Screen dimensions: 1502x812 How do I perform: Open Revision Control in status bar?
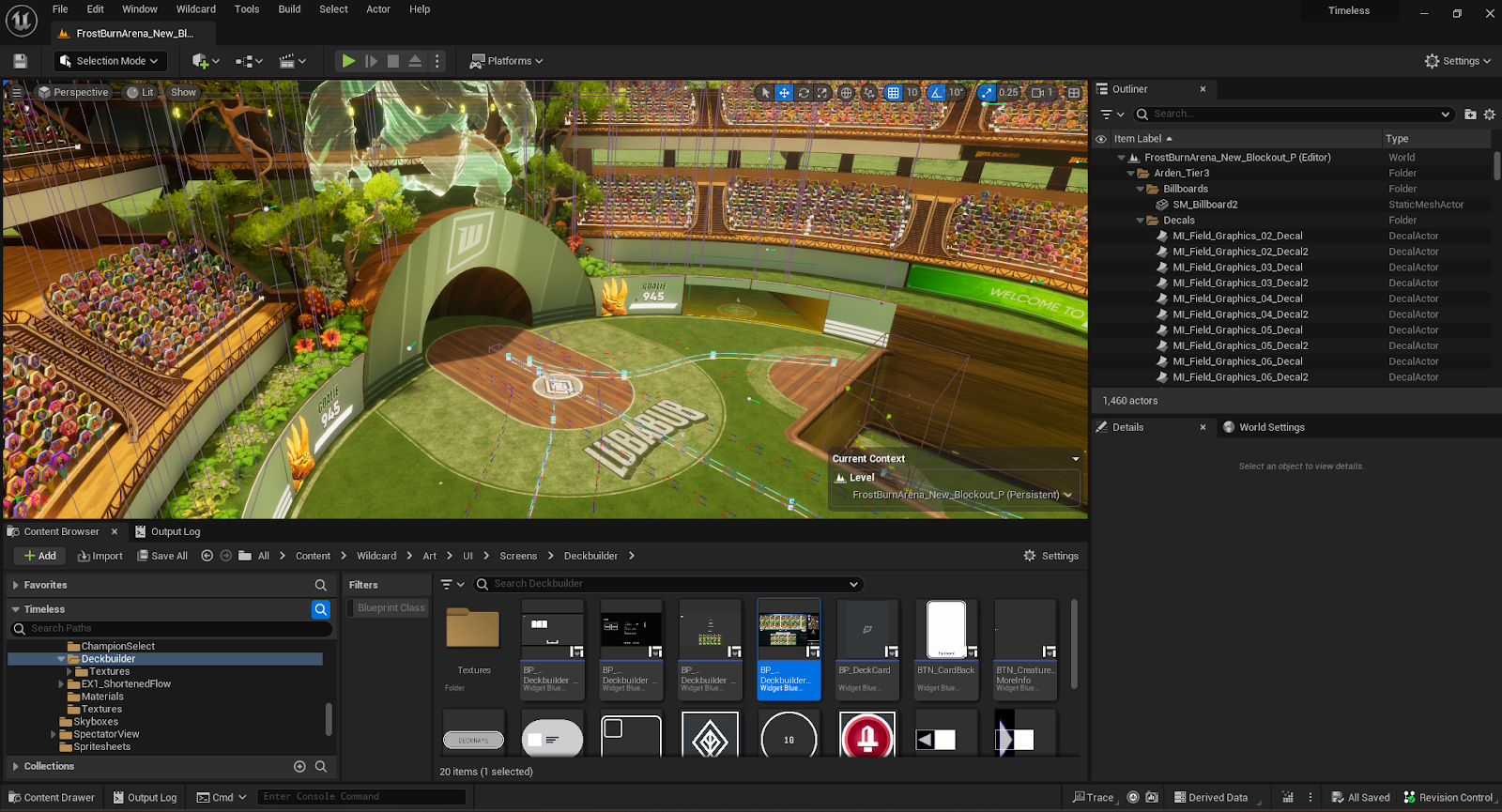pyautogui.click(x=1448, y=798)
